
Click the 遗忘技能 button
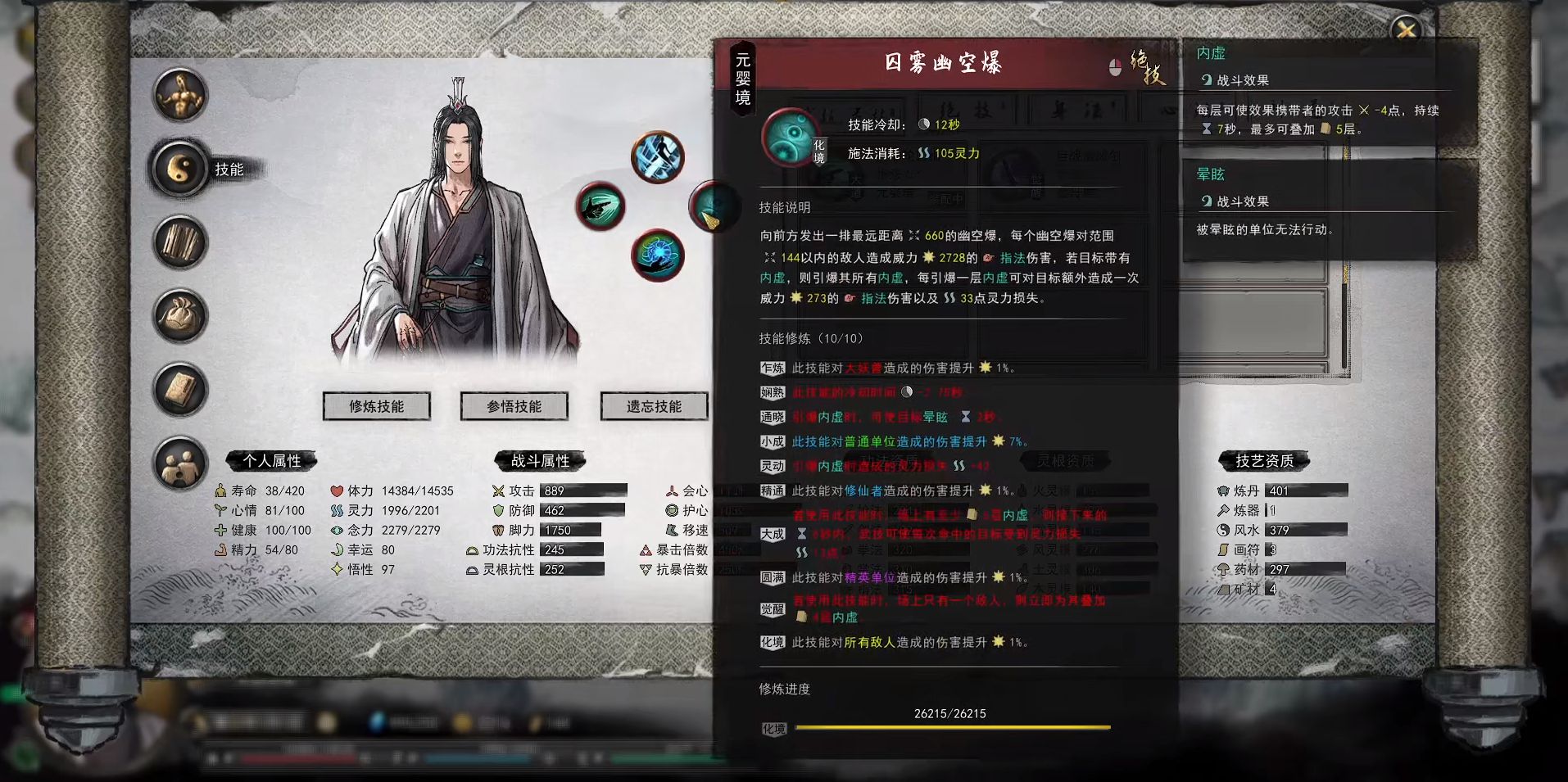click(654, 406)
